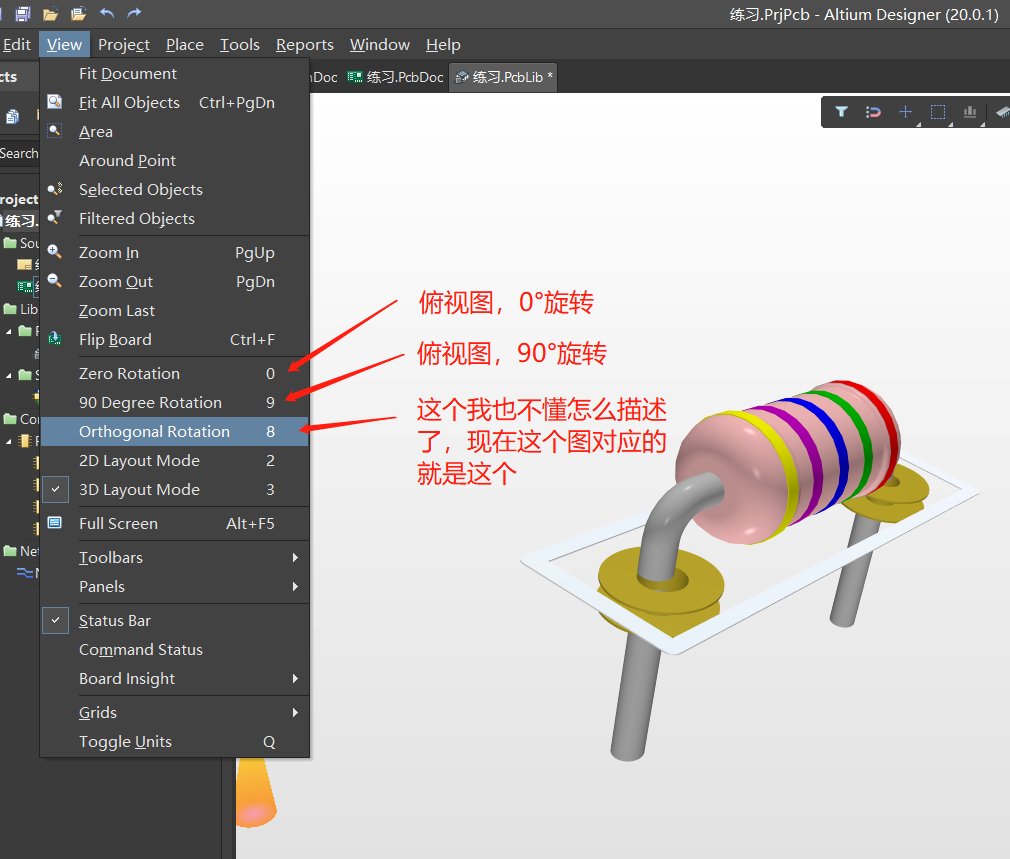Image resolution: width=1010 pixels, height=859 pixels.
Task: Select the Filter icon in the PCB toolbar
Action: click(x=841, y=112)
